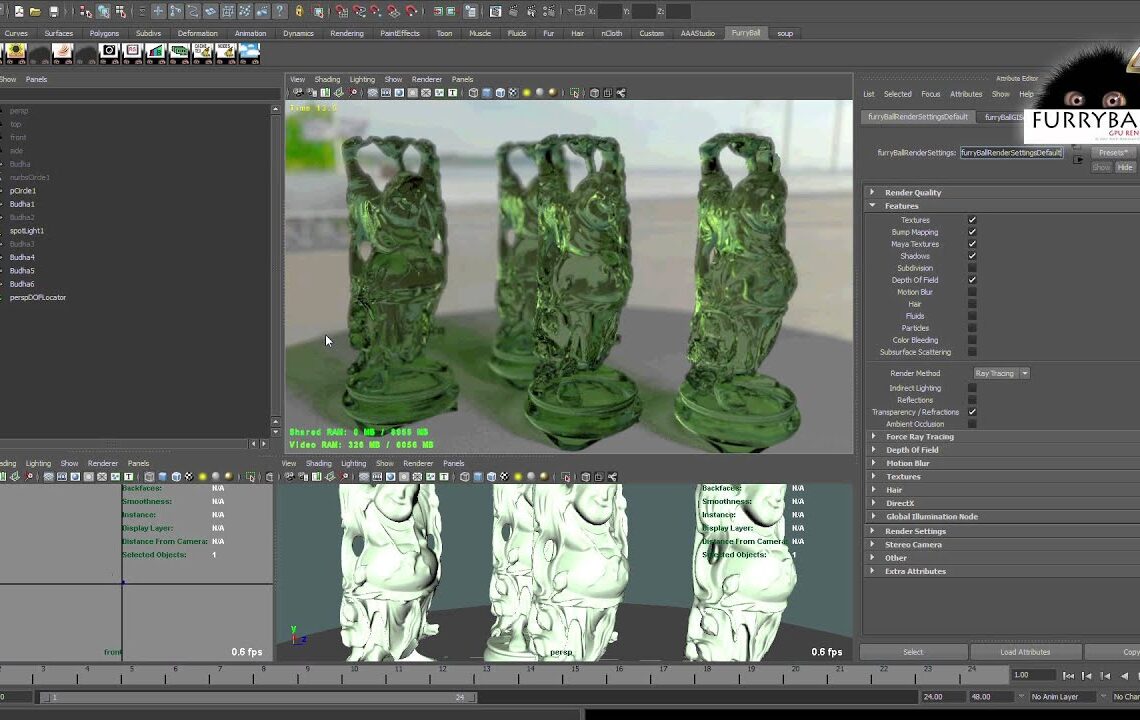Image resolution: width=1140 pixels, height=720 pixels.
Task: Select the FurryBall shelf tab
Action: (x=745, y=33)
